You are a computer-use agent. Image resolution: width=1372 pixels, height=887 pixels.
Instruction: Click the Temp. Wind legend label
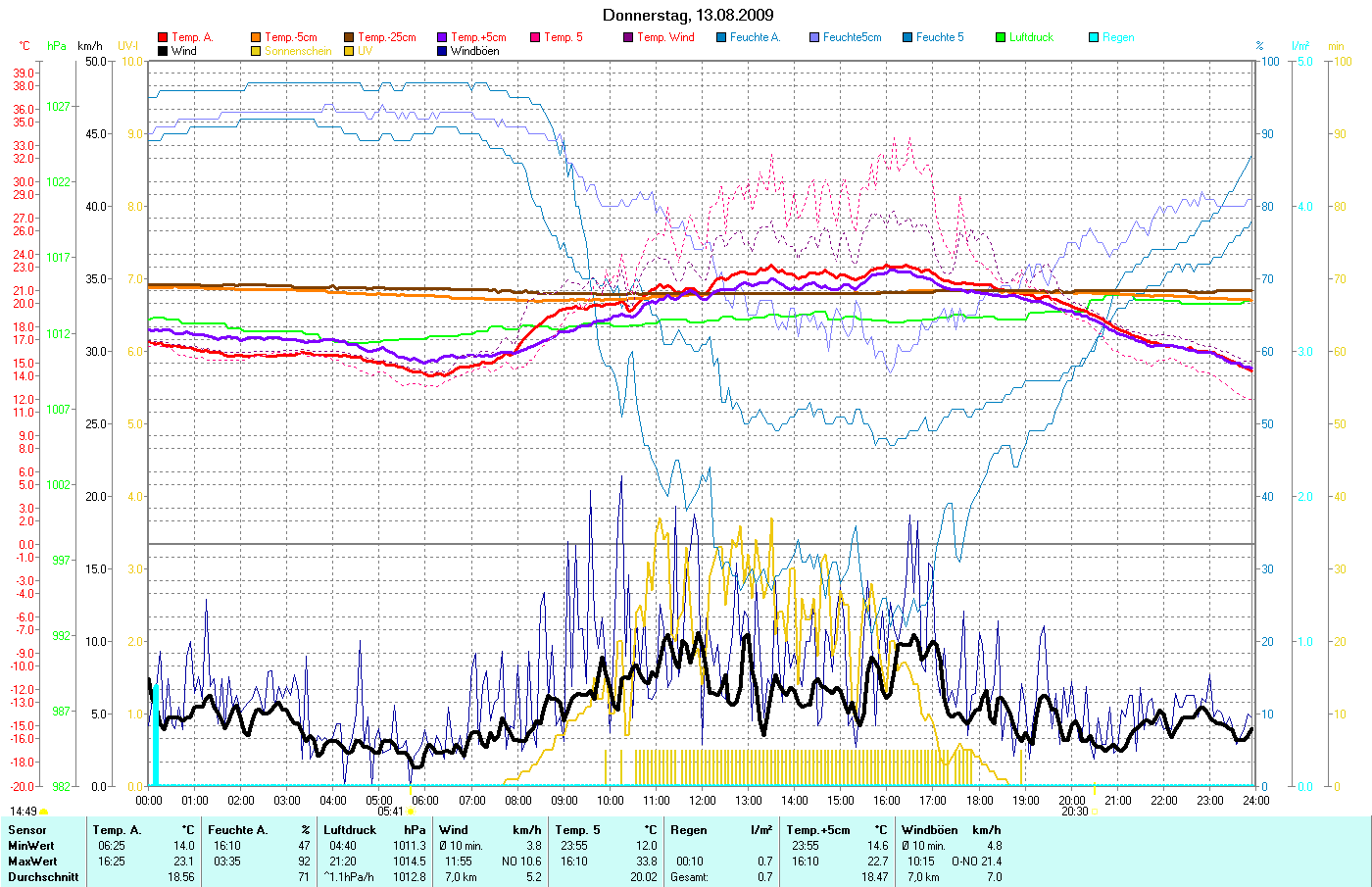click(665, 37)
